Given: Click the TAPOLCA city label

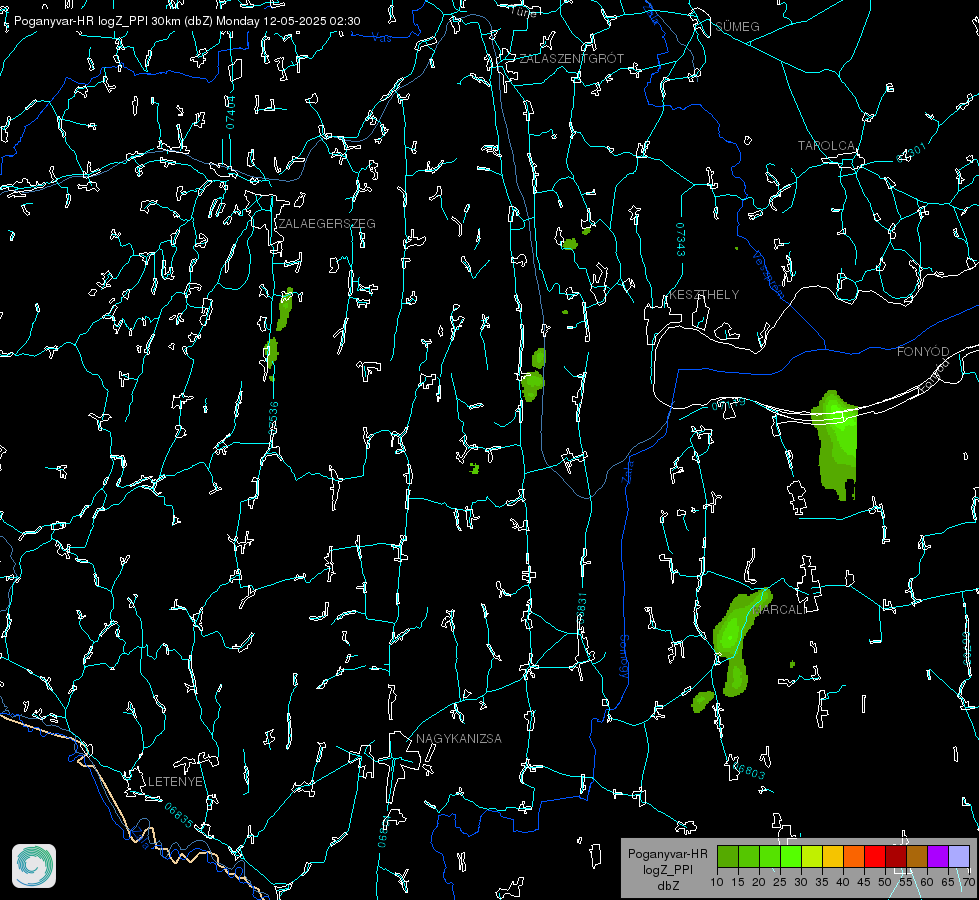Looking at the screenshot, I should click(x=826, y=146).
